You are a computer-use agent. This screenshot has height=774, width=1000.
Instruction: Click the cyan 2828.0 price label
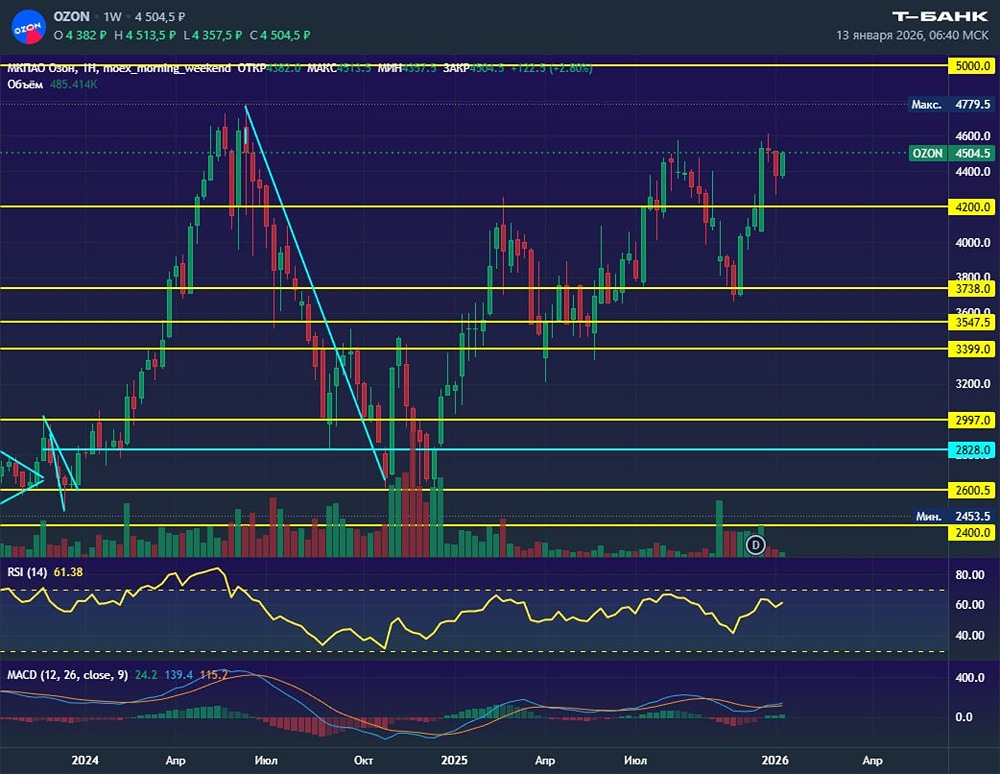(971, 449)
